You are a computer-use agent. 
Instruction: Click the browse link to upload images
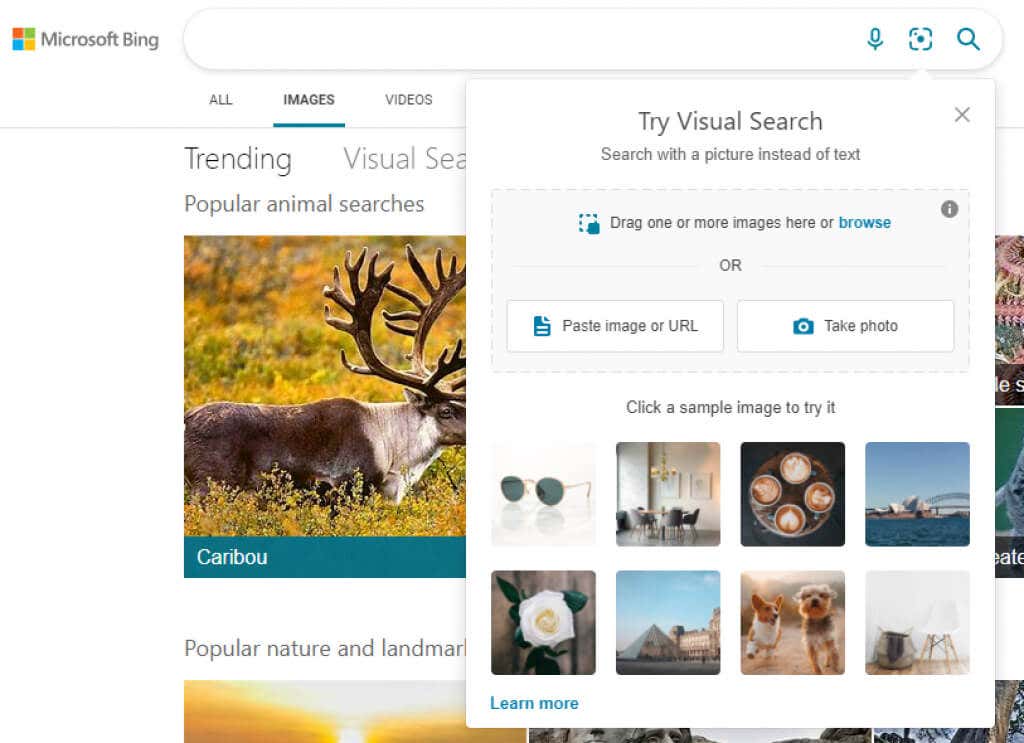pos(864,223)
